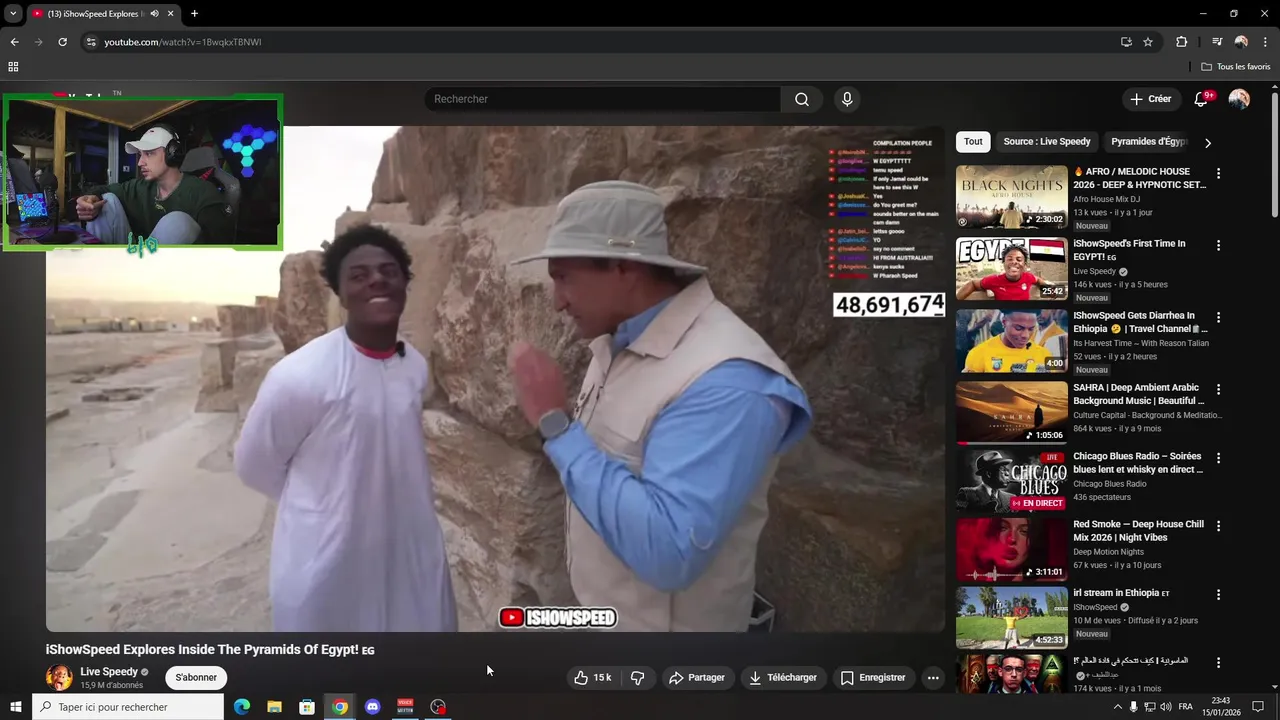Open options for First Time In EGYPT video

click(1218, 245)
